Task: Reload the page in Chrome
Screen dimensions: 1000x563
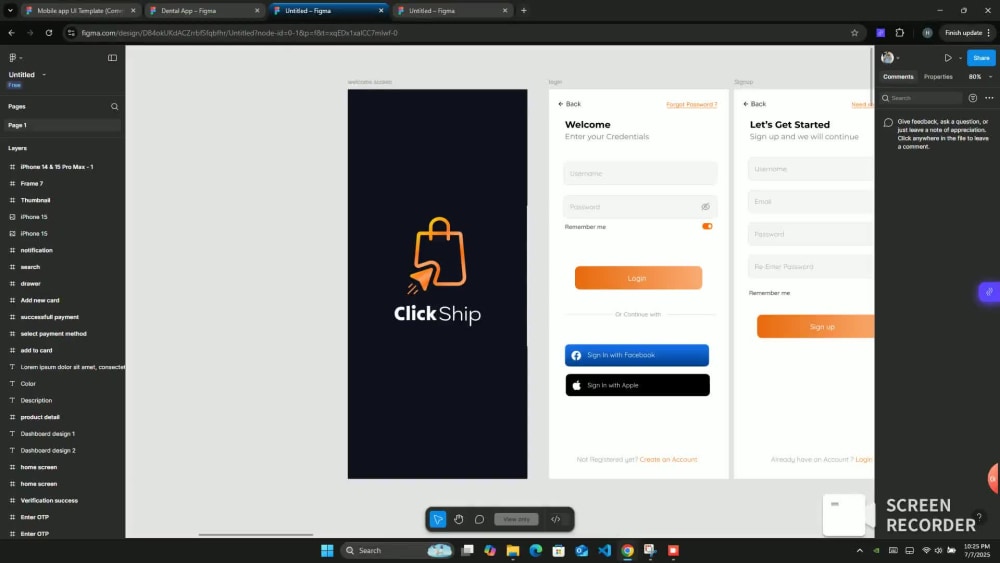Action: pos(48,33)
